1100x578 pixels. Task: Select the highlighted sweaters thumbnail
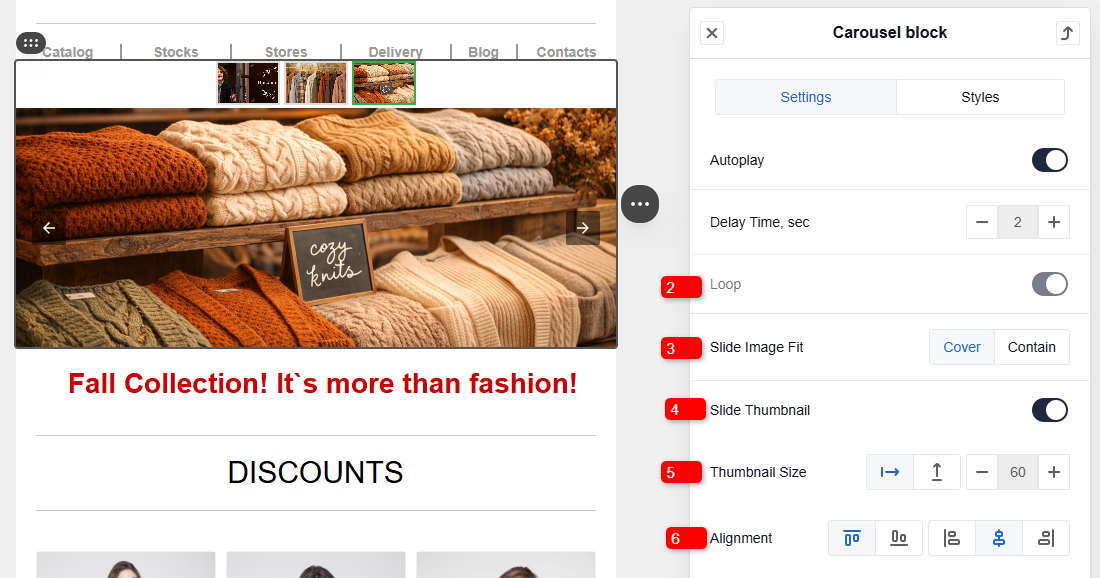(384, 83)
